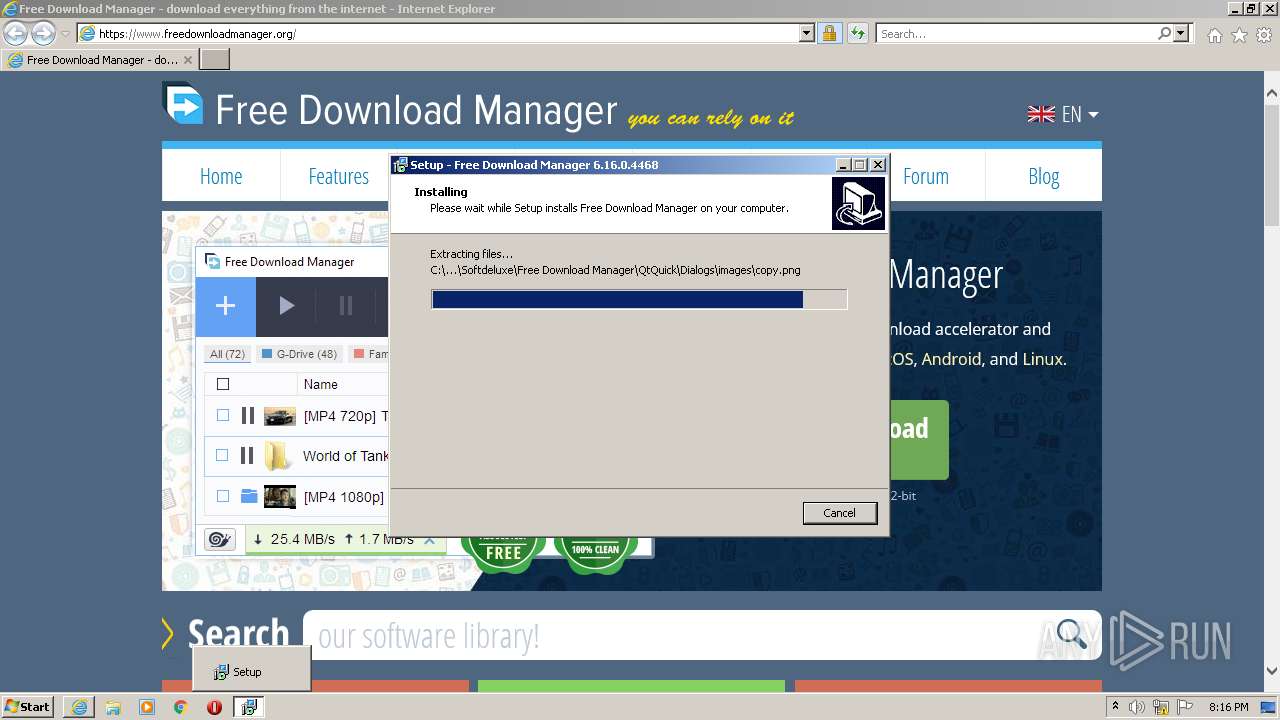
Task: Check the MP4 720p row checkbox
Action: (x=223, y=415)
